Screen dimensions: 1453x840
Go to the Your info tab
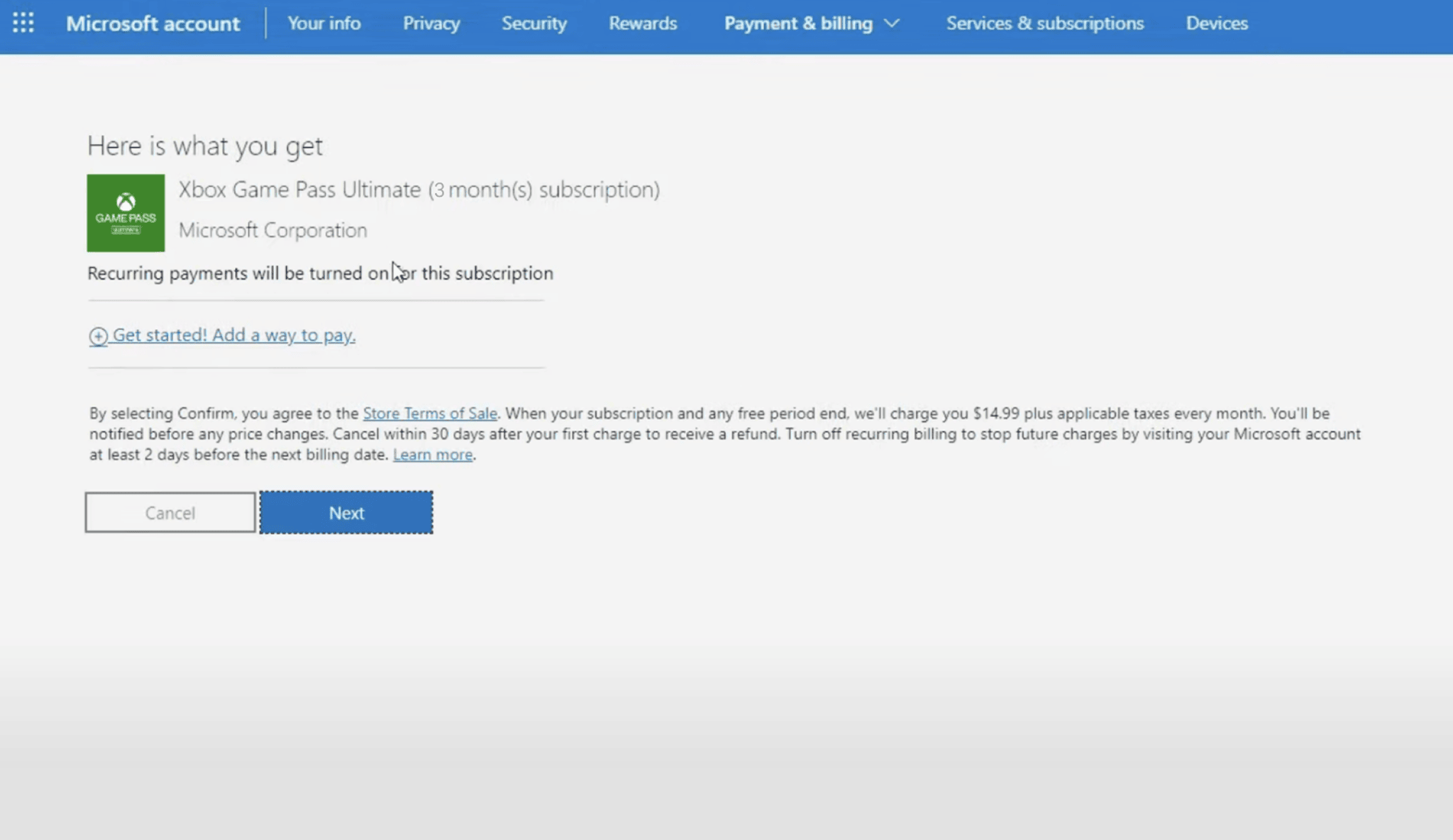click(x=324, y=23)
